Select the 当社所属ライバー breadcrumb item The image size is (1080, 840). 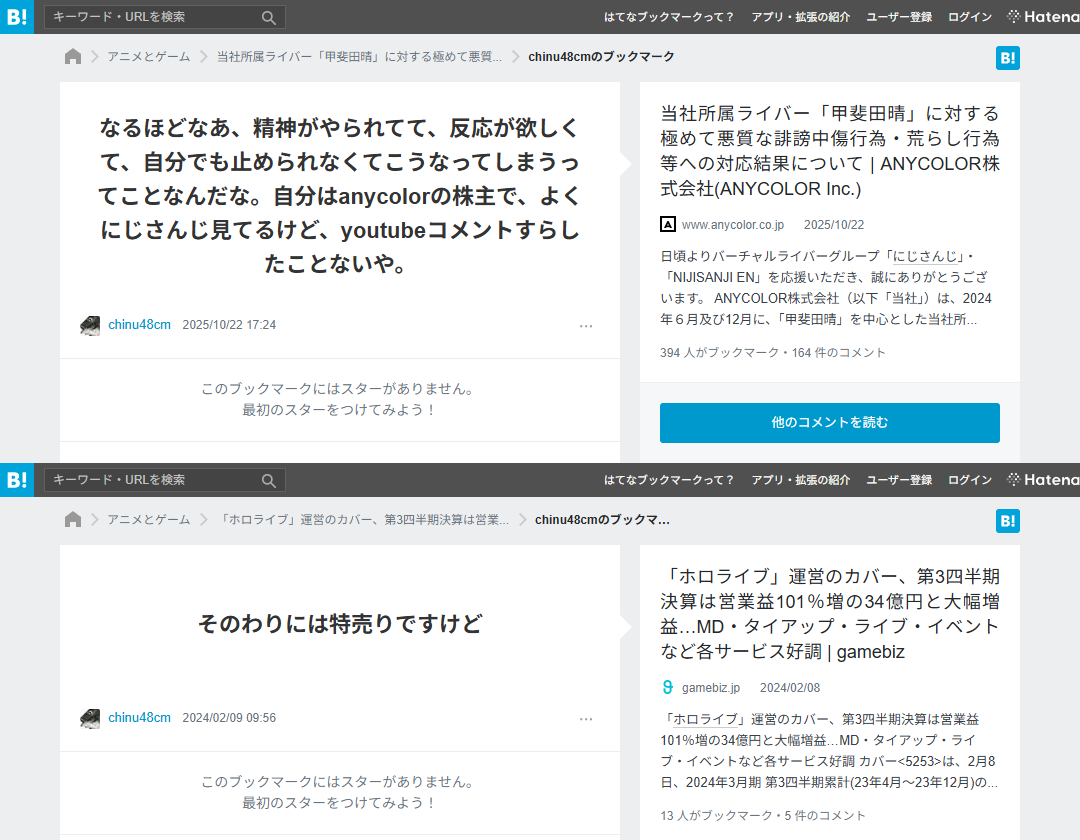point(359,57)
